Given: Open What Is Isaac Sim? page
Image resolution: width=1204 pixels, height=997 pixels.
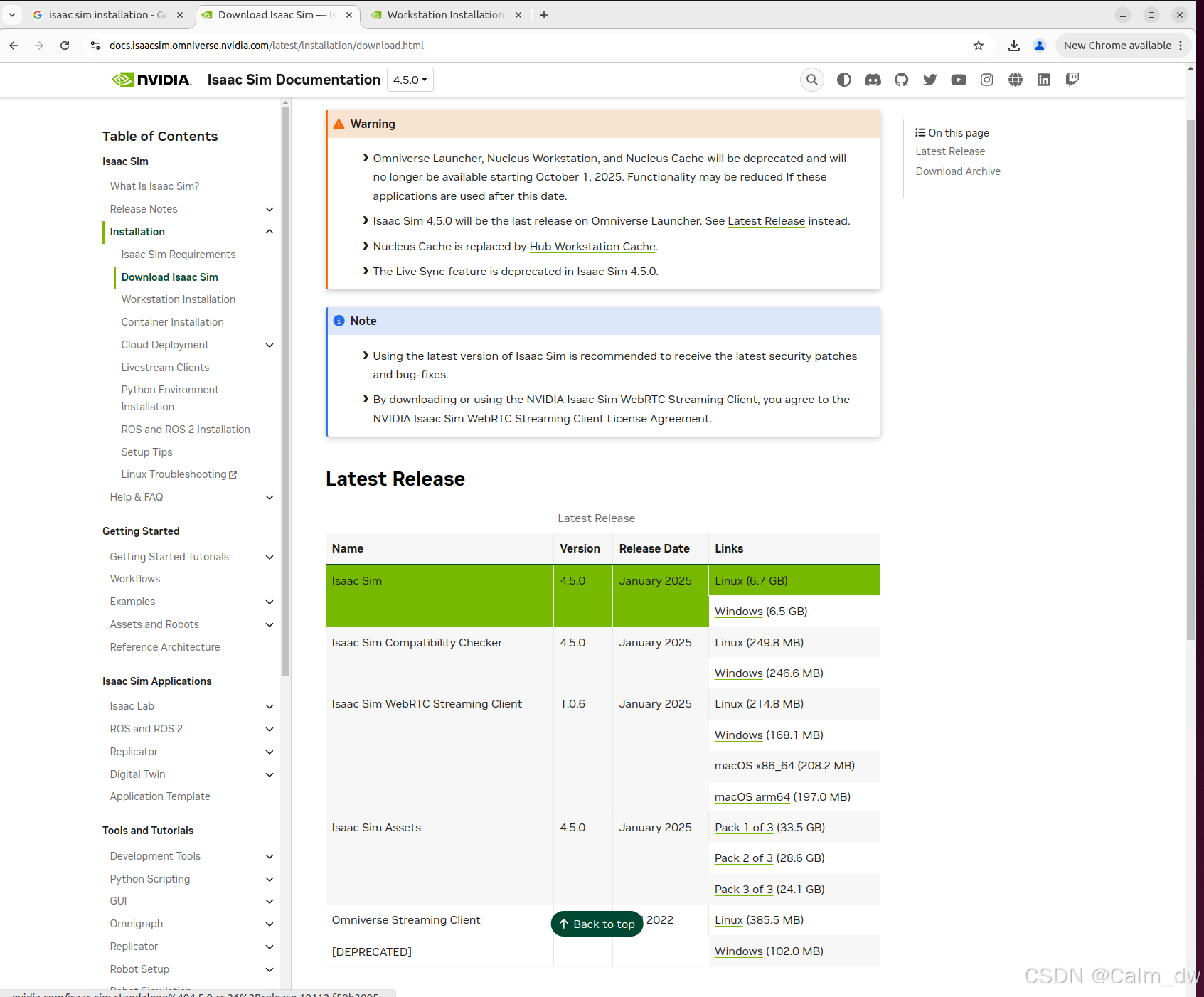Looking at the screenshot, I should [154, 186].
